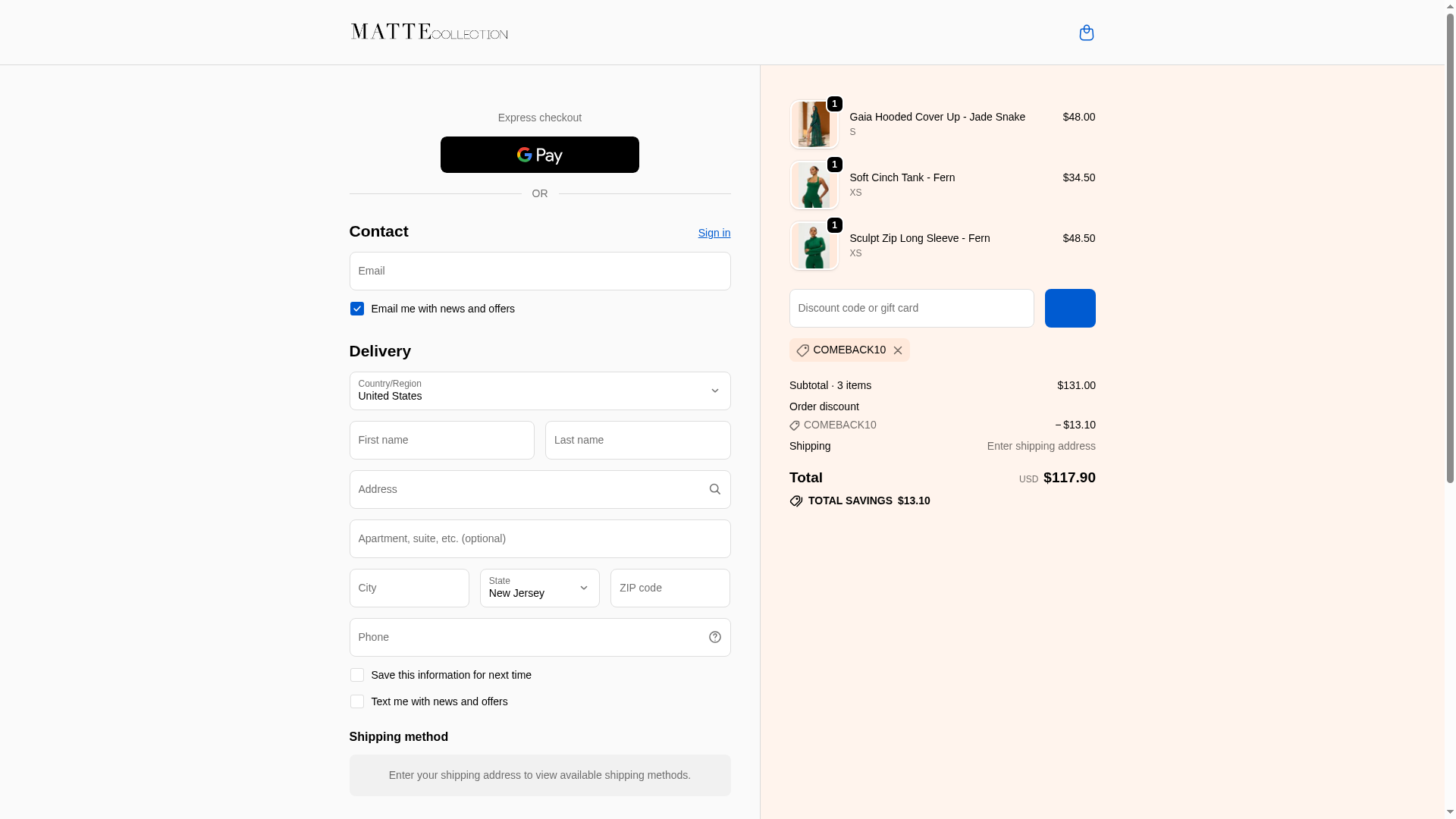Expand the State dropdown showing New Jersey
The width and height of the screenshot is (1456, 819).
pos(539,588)
